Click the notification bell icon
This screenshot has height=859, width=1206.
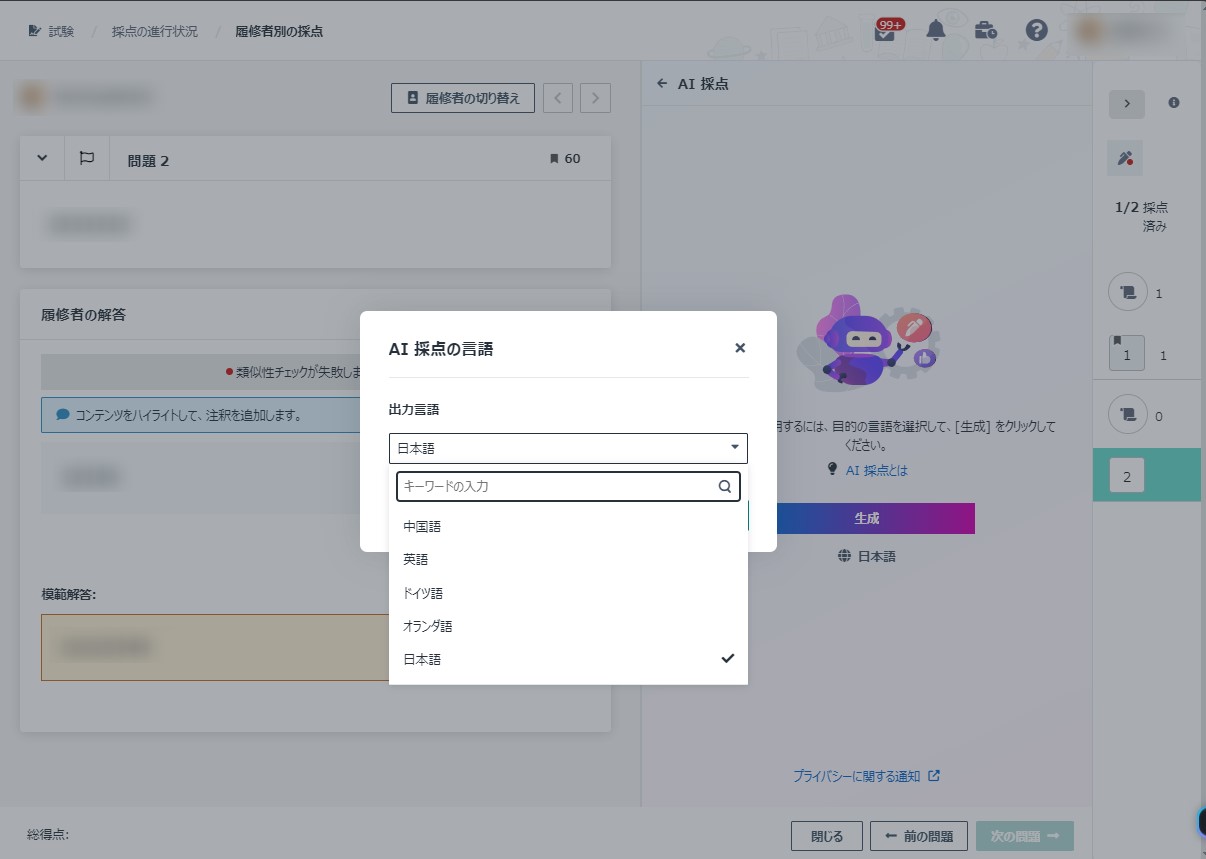[x=936, y=31]
